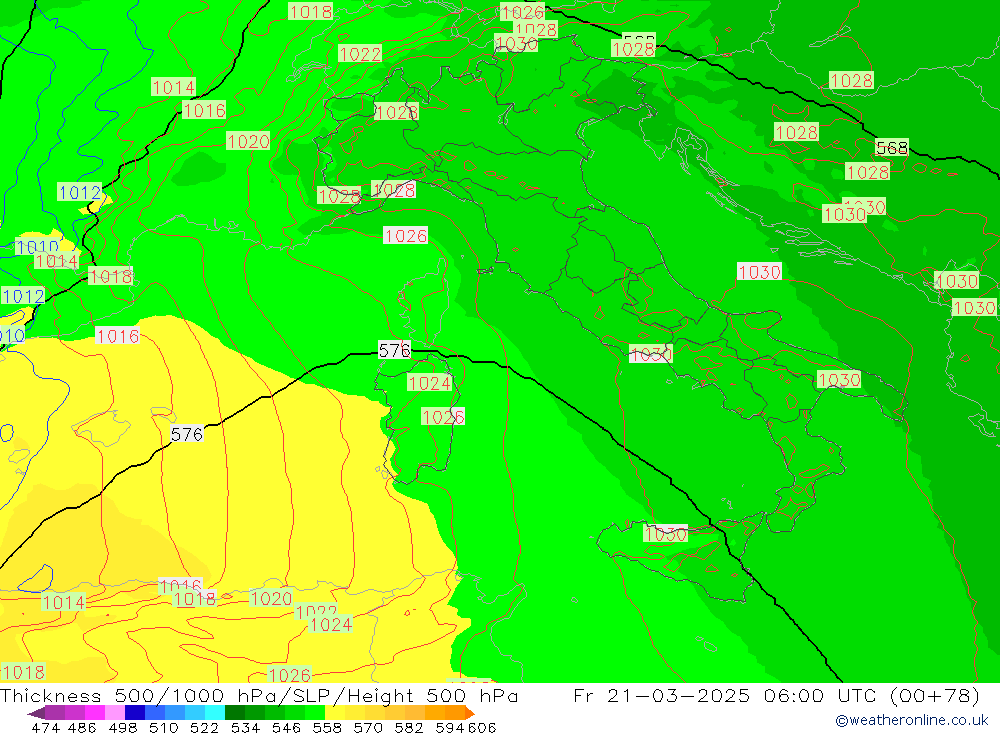Click the fully visible black 568 height label

pyautogui.click(x=892, y=148)
